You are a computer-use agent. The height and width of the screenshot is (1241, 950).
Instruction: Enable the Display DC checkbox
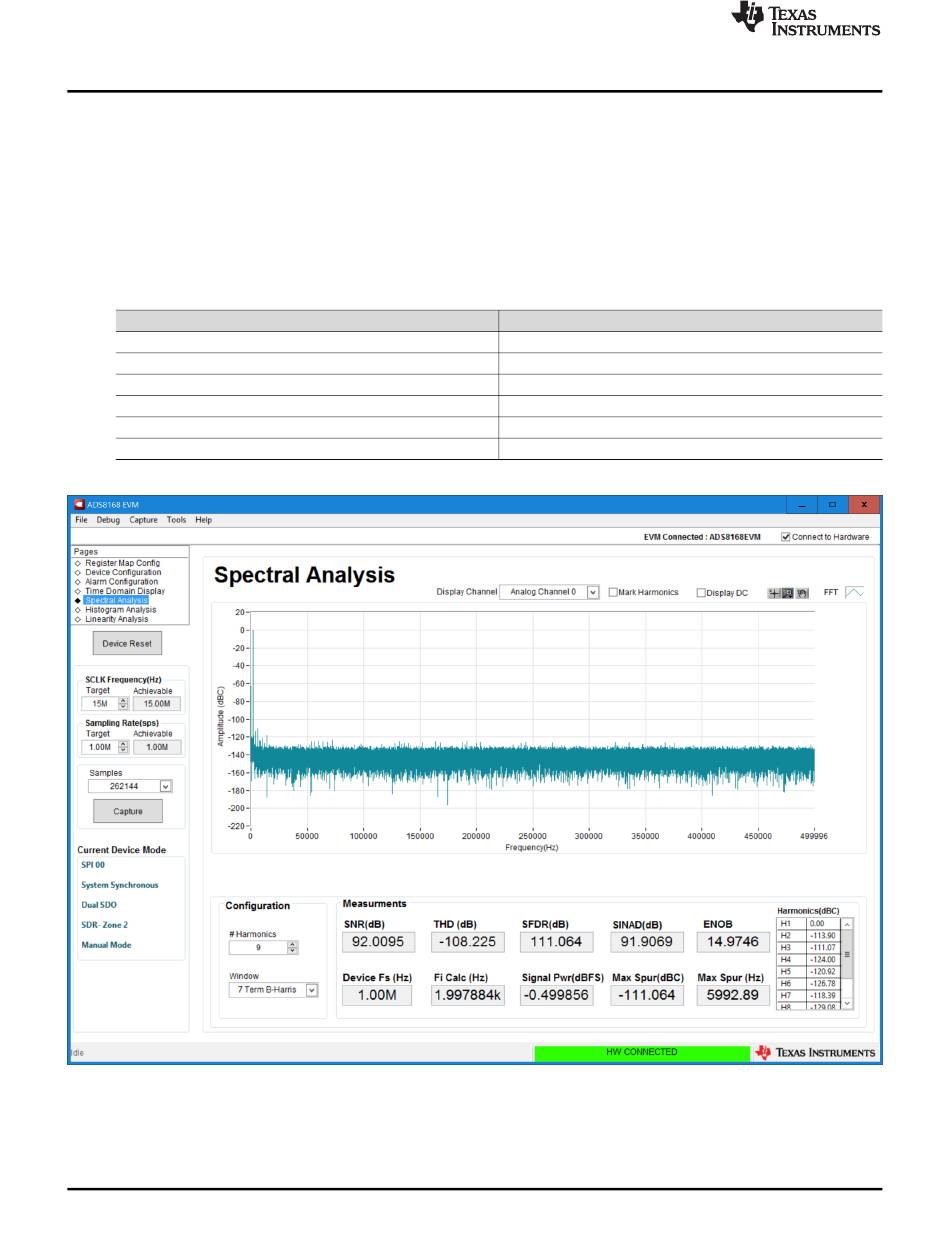click(x=701, y=593)
